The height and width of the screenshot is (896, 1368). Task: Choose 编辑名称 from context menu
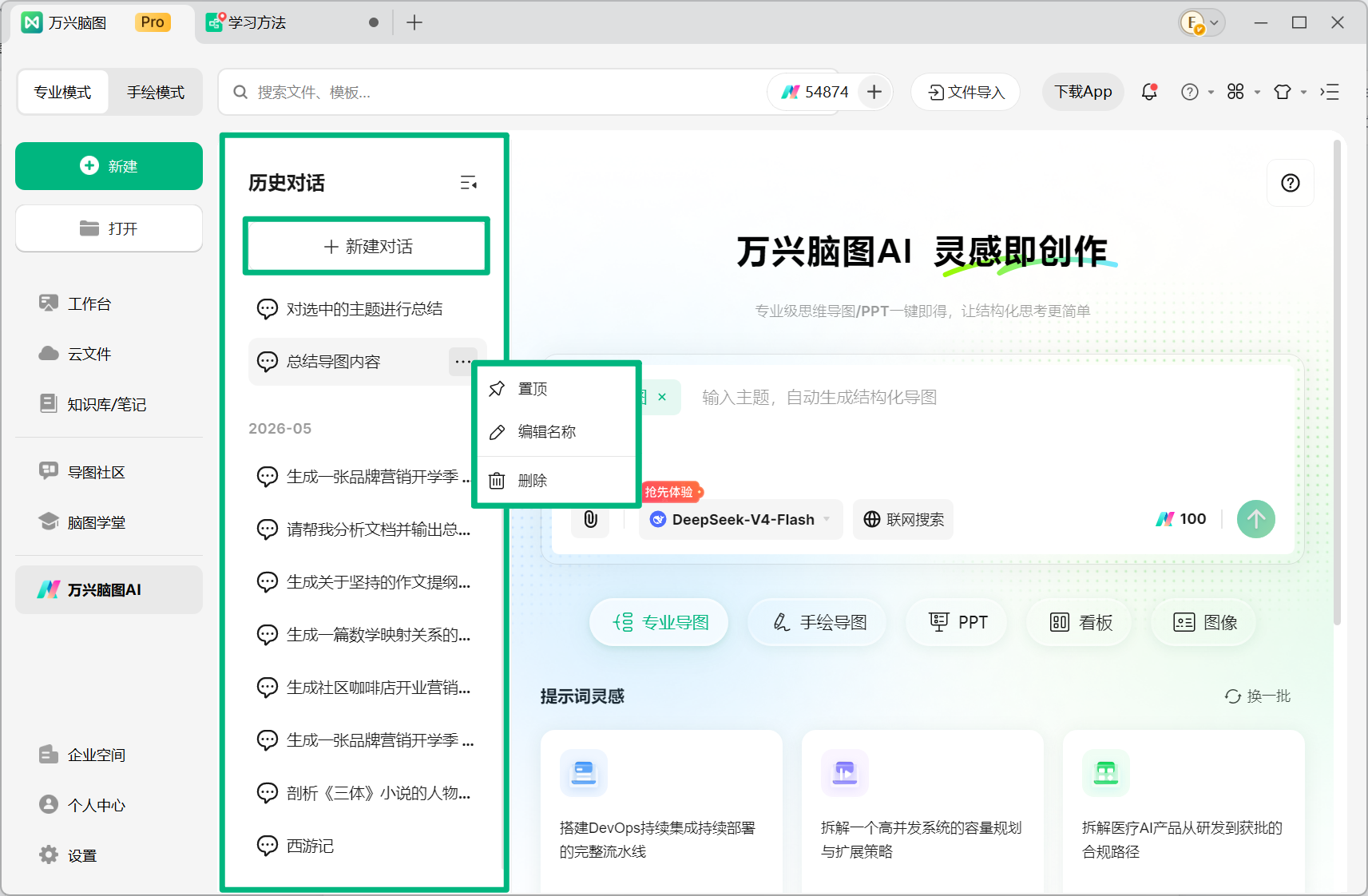coord(557,432)
